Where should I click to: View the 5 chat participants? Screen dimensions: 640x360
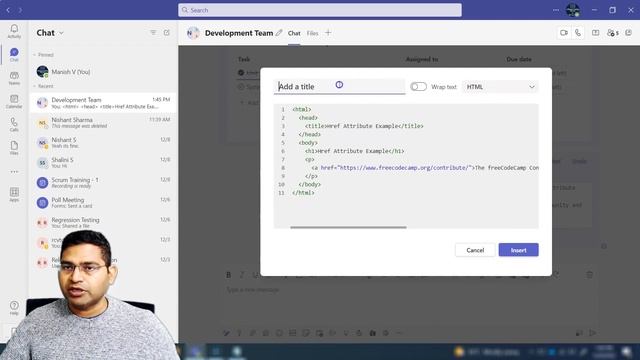click(613, 33)
